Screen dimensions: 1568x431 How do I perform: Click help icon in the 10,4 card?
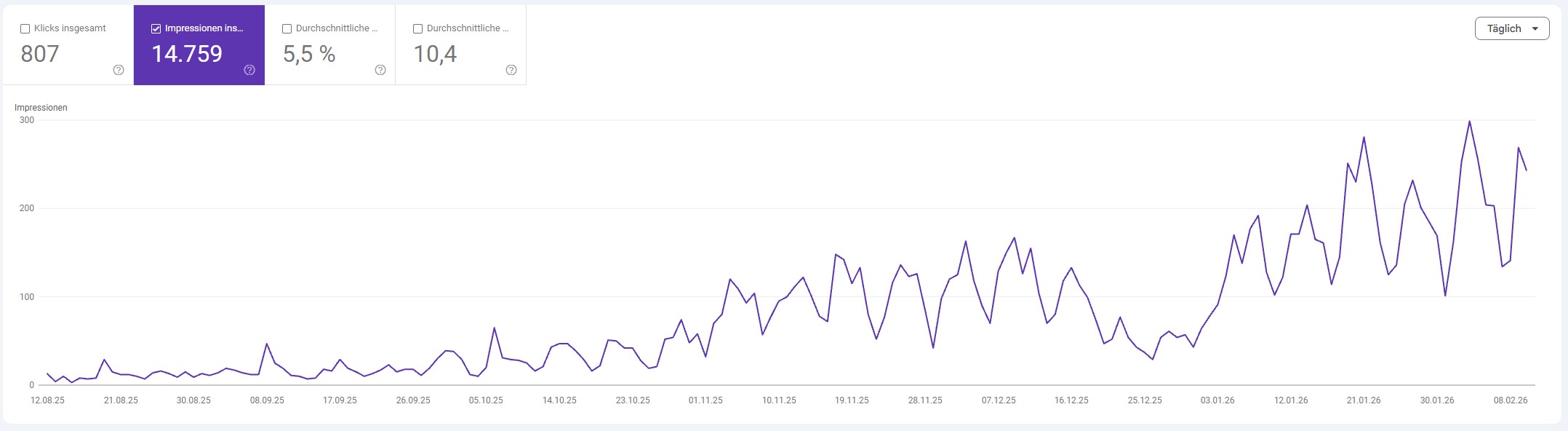tap(511, 70)
